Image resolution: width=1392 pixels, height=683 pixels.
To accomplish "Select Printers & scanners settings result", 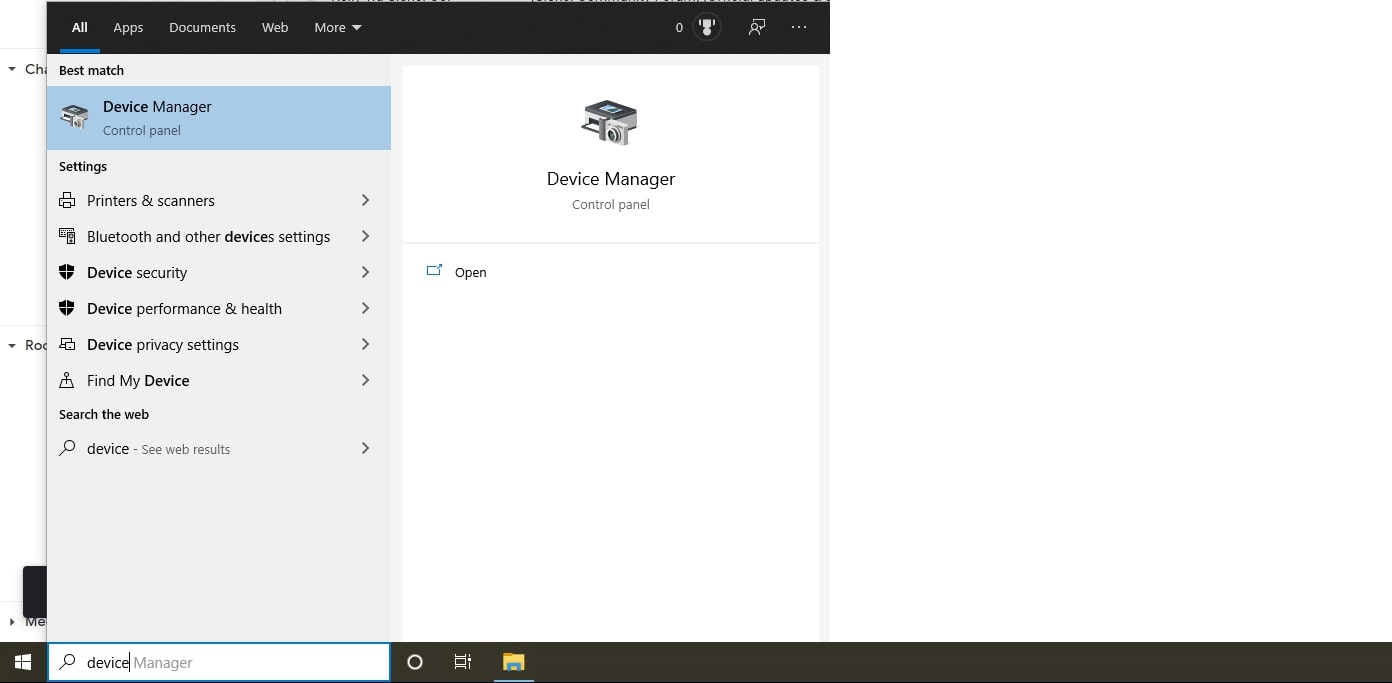I will click(x=219, y=201).
